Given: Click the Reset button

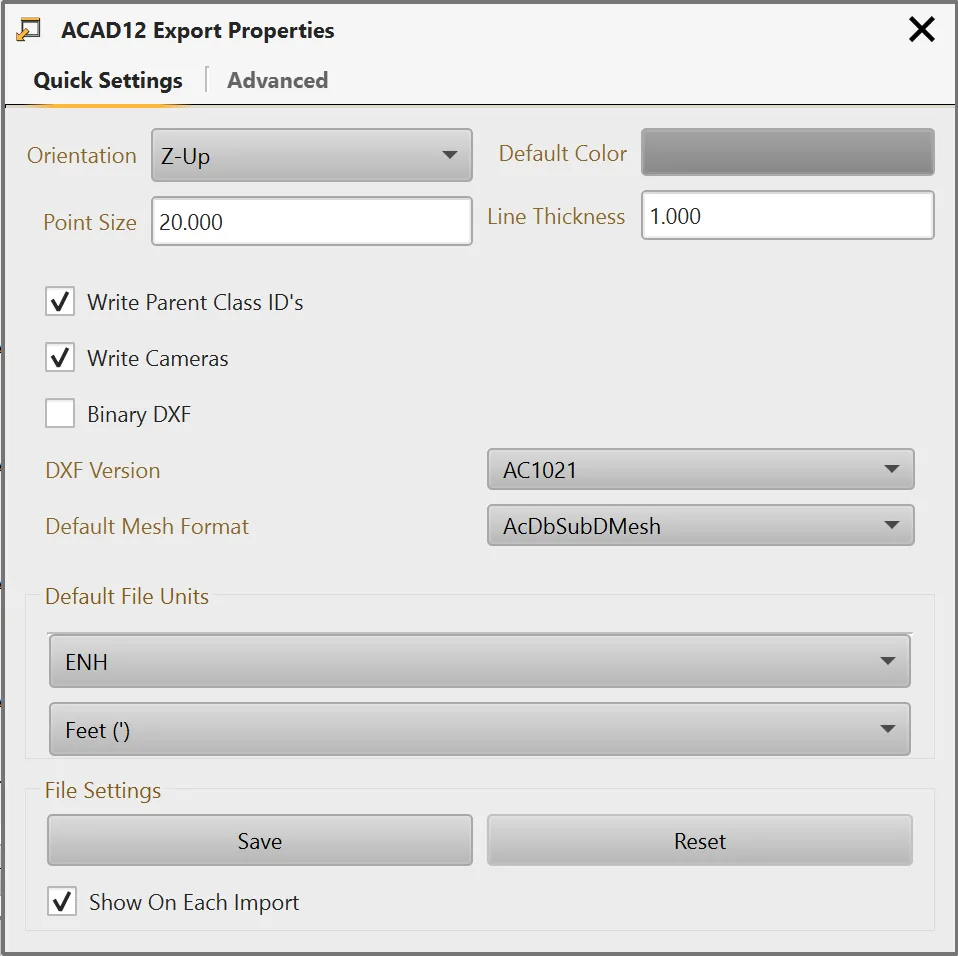Looking at the screenshot, I should (x=700, y=841).
